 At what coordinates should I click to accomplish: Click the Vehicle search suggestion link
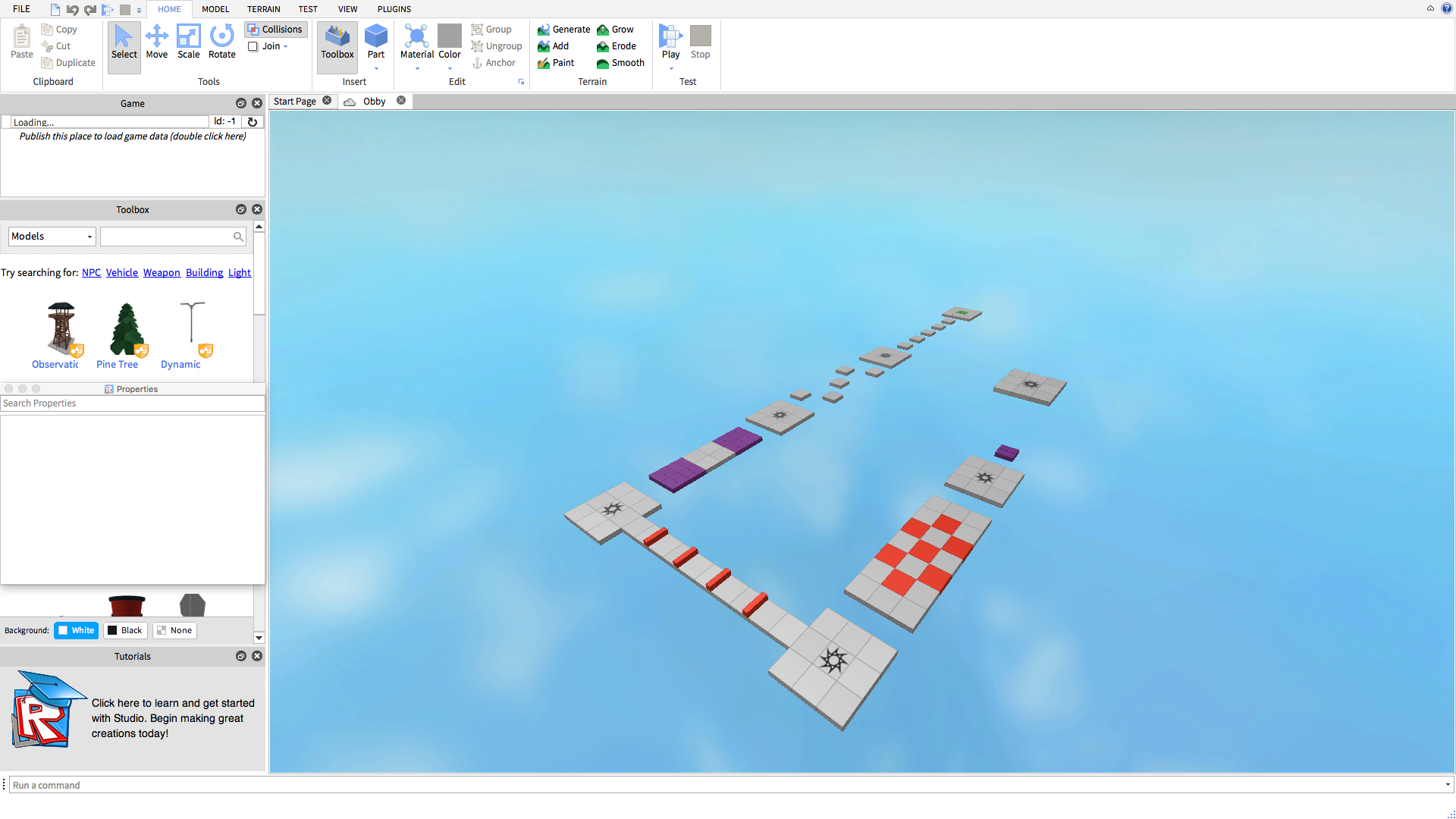click(121, 273)
